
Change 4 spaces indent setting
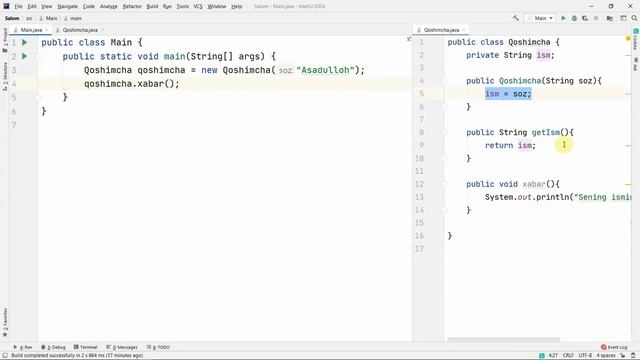[605, 356]
